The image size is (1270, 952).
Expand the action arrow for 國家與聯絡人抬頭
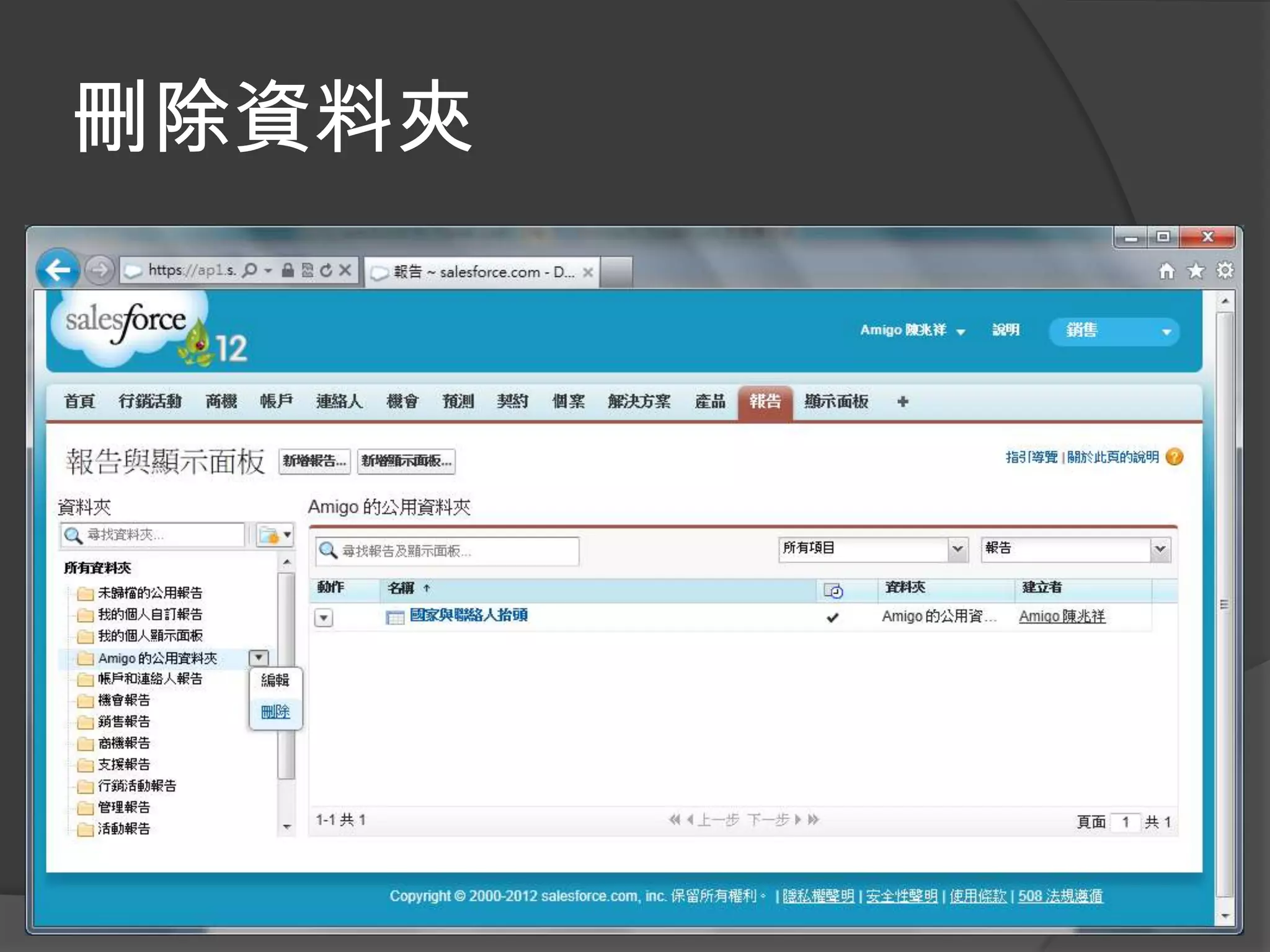pos(324,617)
